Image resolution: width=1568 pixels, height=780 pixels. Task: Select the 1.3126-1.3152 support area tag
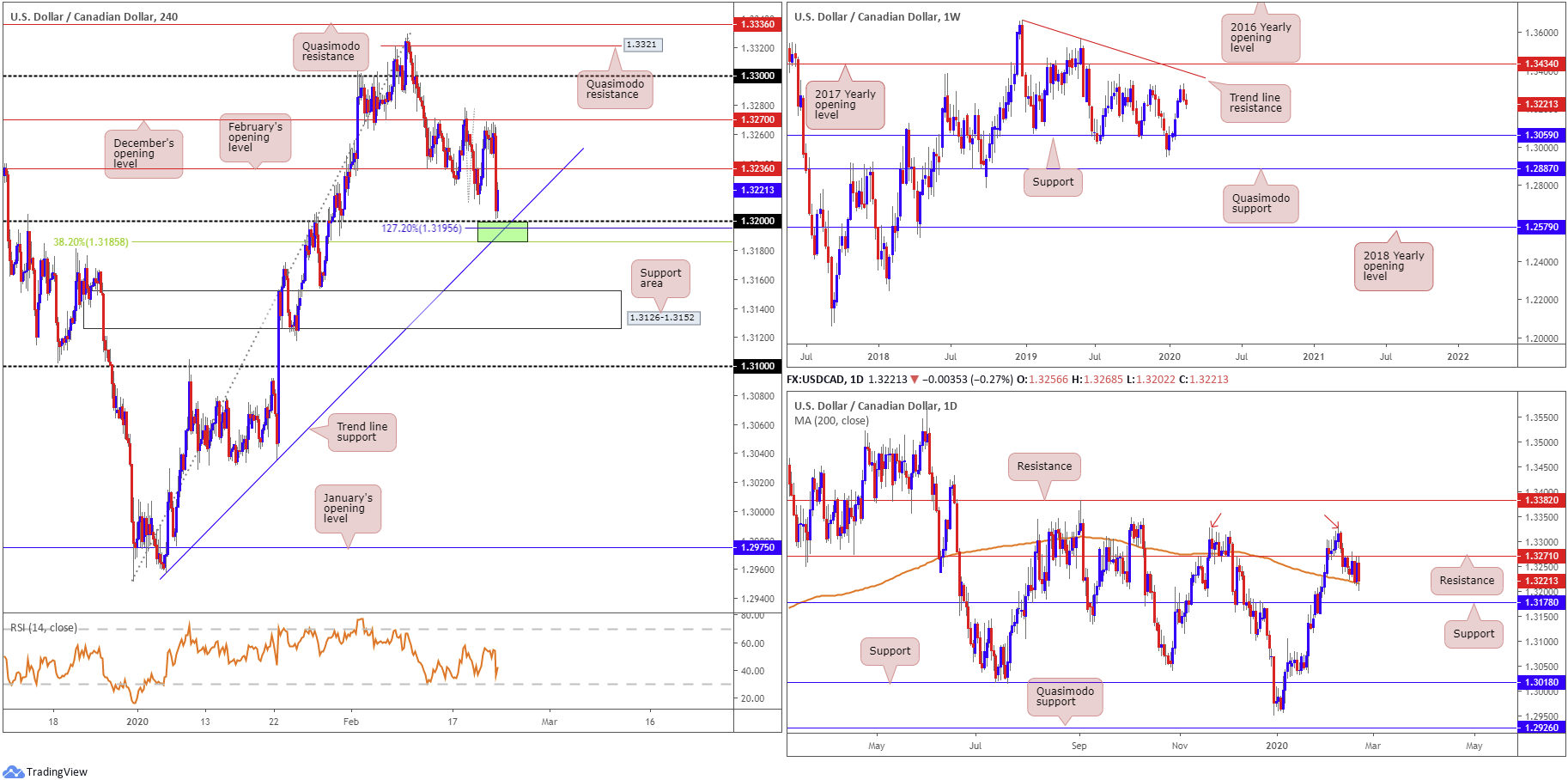point(662,318)
